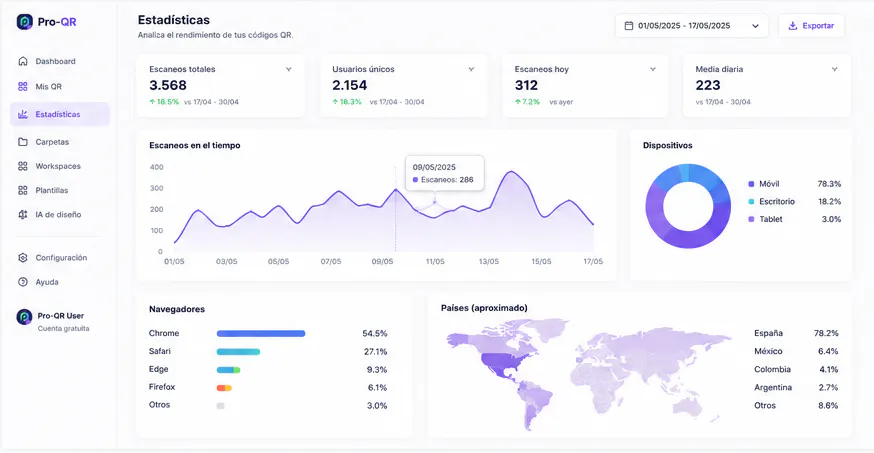Click the 13/05 axis date label

point(489,261)
